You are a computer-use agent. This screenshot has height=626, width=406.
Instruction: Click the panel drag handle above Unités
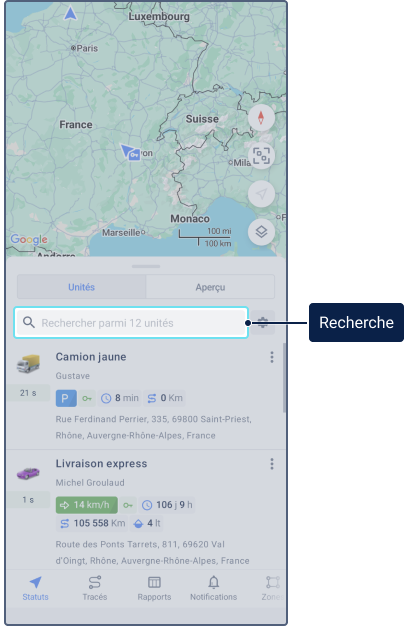pyautogui.click(x=146, y=266)
